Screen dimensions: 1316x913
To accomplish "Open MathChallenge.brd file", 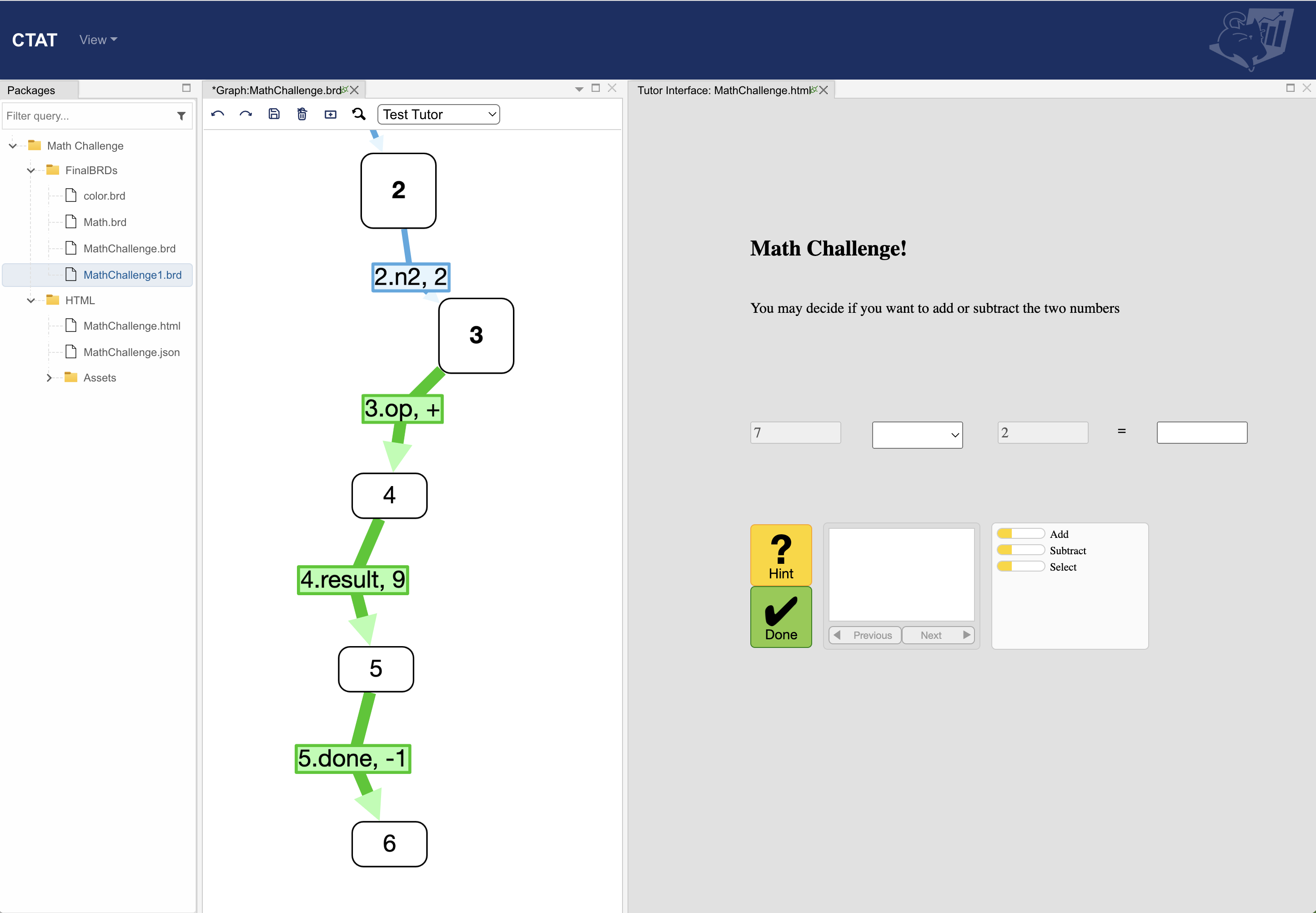I will pos(129,248).
